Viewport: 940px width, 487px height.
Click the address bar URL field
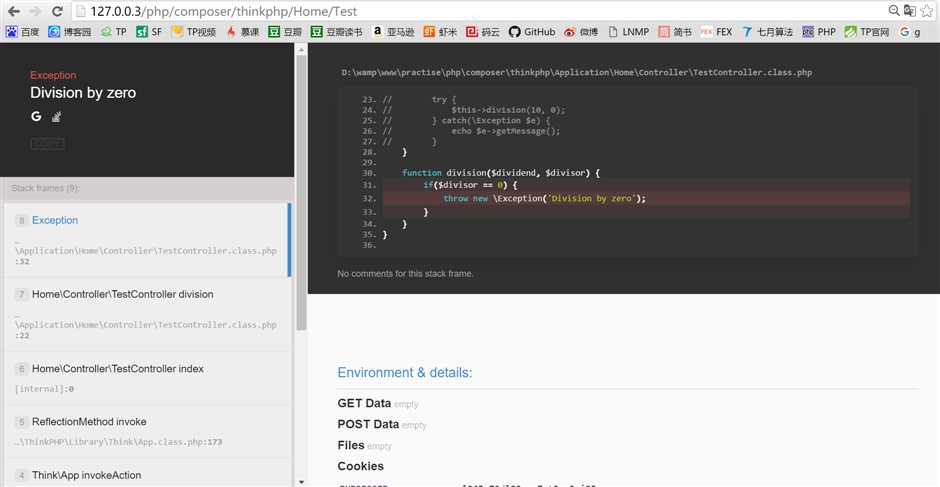pyautogui.click(x=480, y=11)
